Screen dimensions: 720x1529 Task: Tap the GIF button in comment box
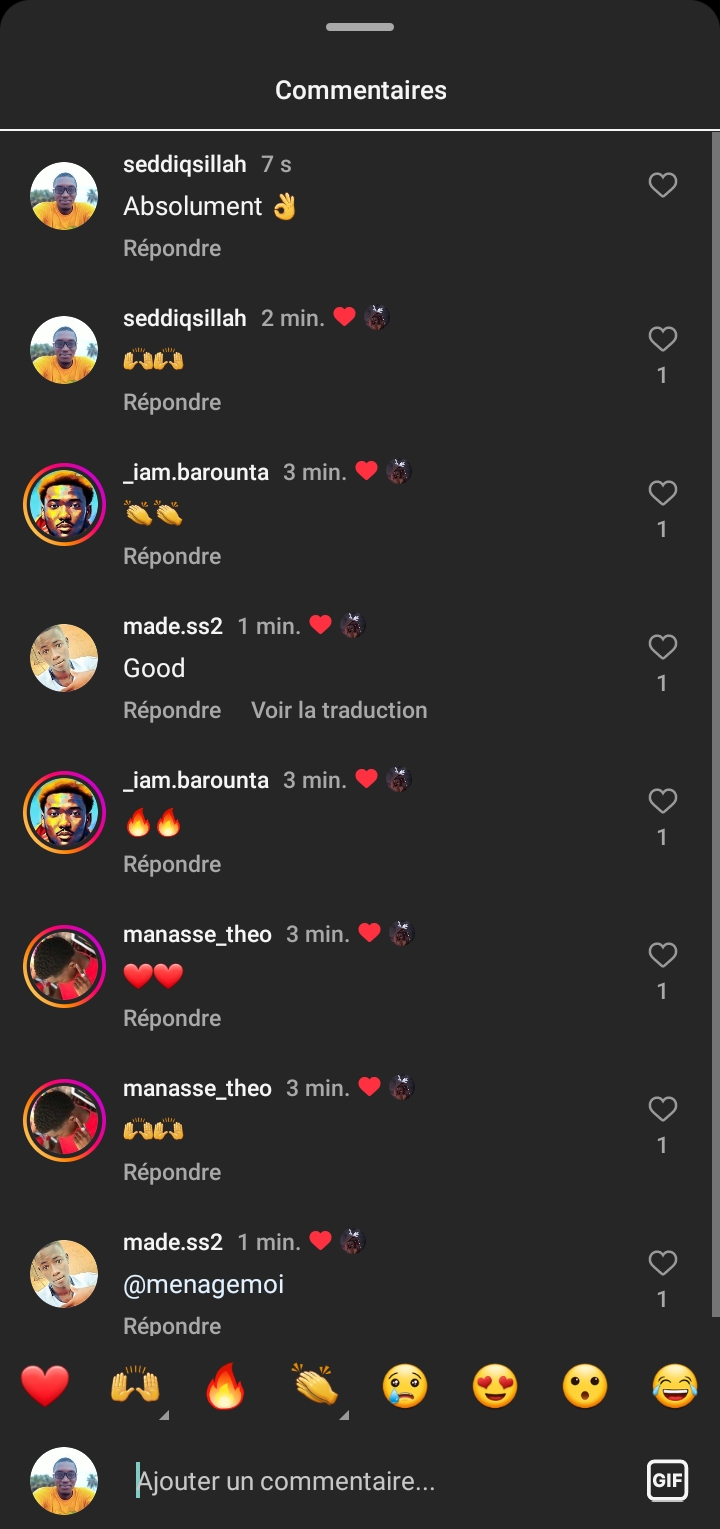(x=667, y=1481)
